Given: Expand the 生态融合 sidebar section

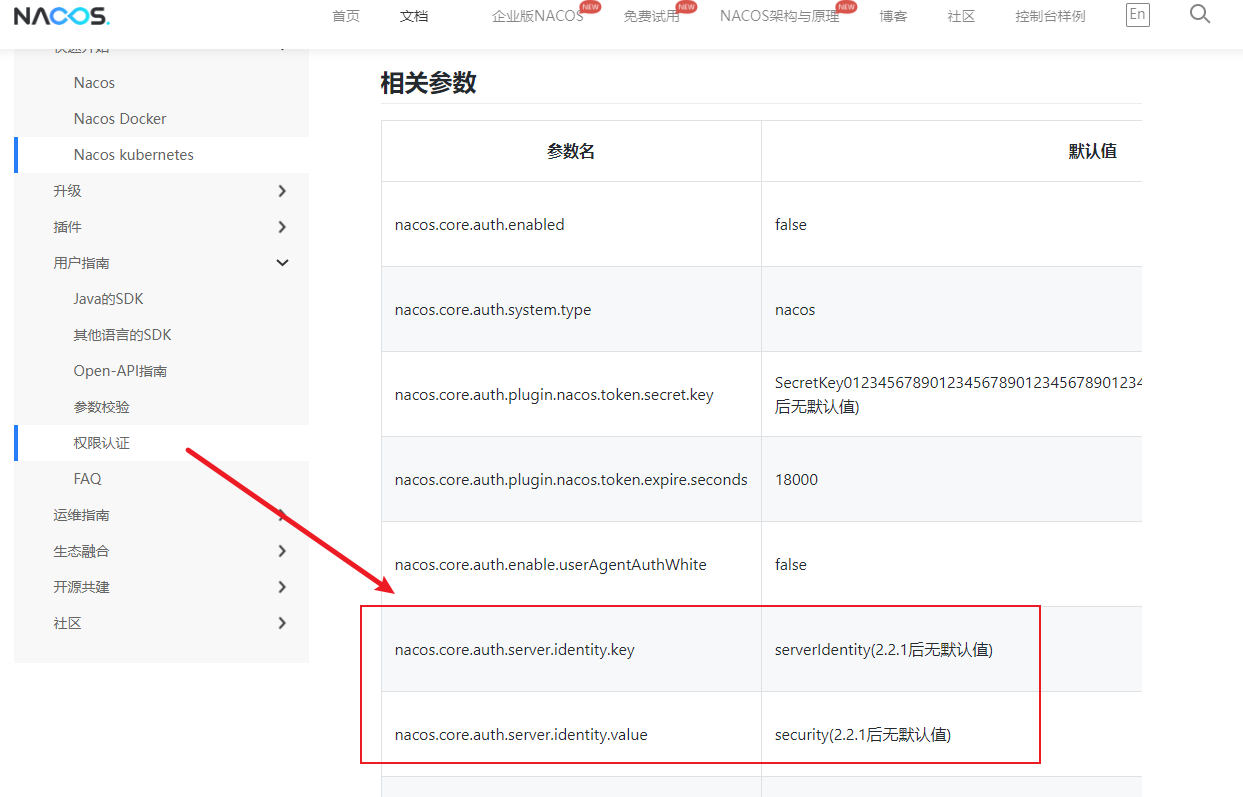Looking at the screenshot, I should pos(282,550).
